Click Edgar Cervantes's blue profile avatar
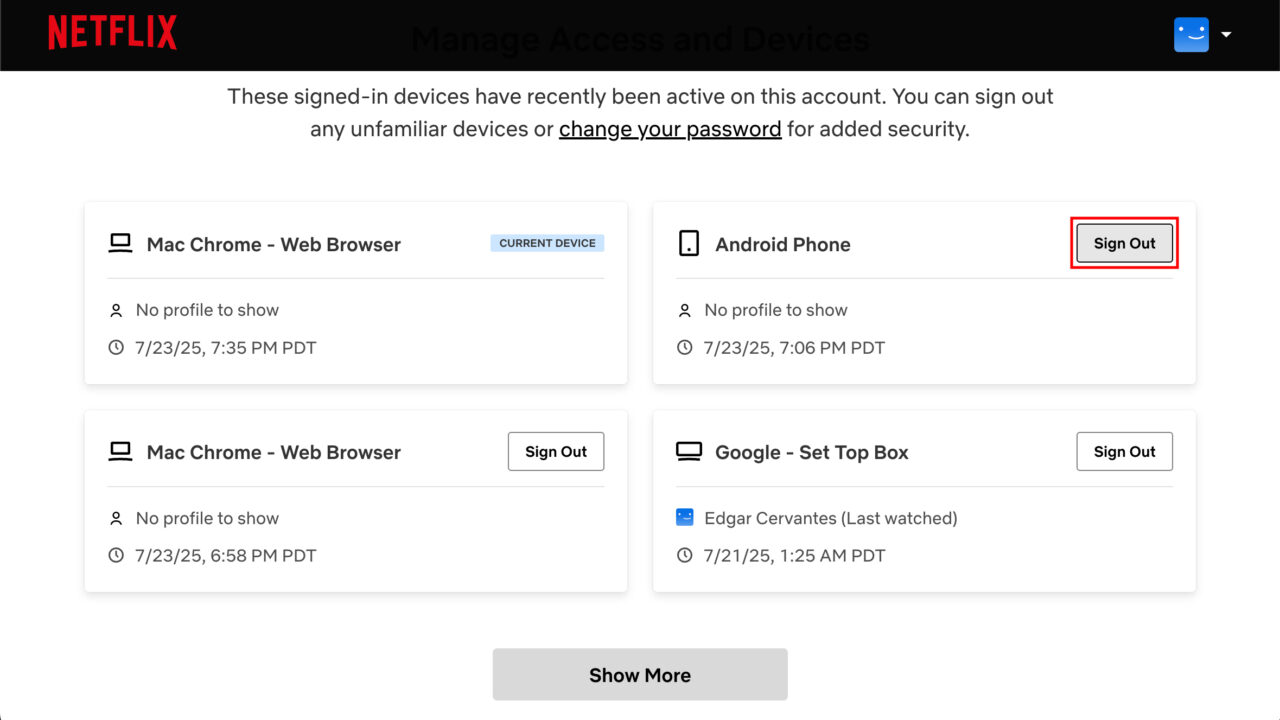The width and height of the screenshot is (1280, 720). point(684,517)
